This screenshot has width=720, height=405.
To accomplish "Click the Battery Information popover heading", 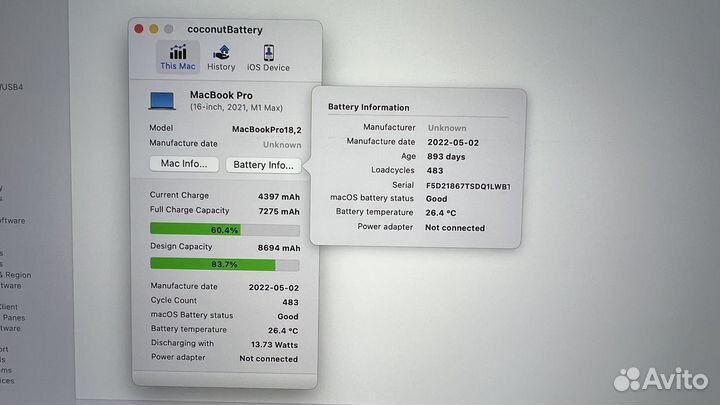I will [x=369, y=107].
